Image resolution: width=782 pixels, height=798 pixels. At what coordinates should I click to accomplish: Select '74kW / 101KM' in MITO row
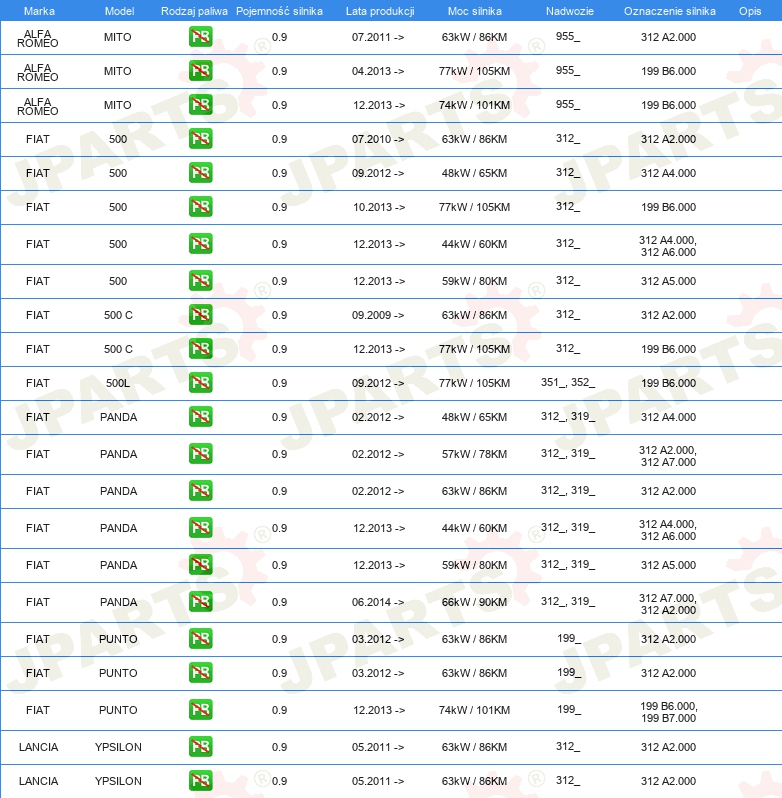pyautogui.click(x=474, y=105)
